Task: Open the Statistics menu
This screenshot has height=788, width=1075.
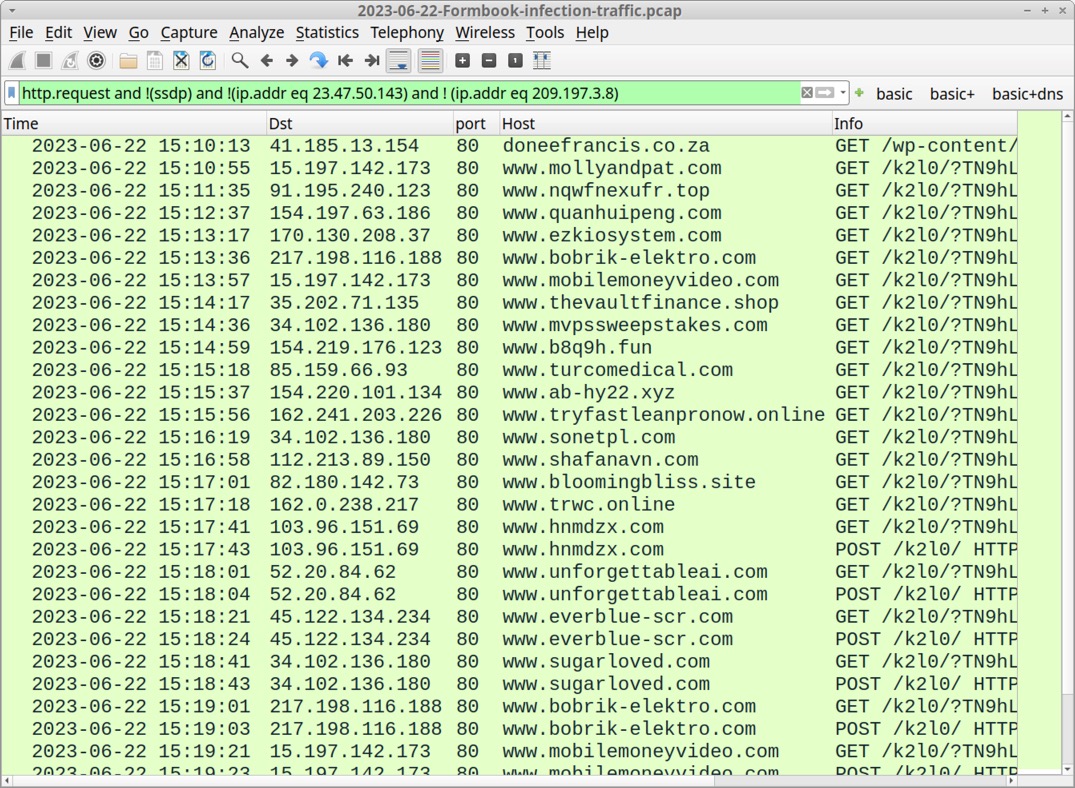Action: point(327,32)
